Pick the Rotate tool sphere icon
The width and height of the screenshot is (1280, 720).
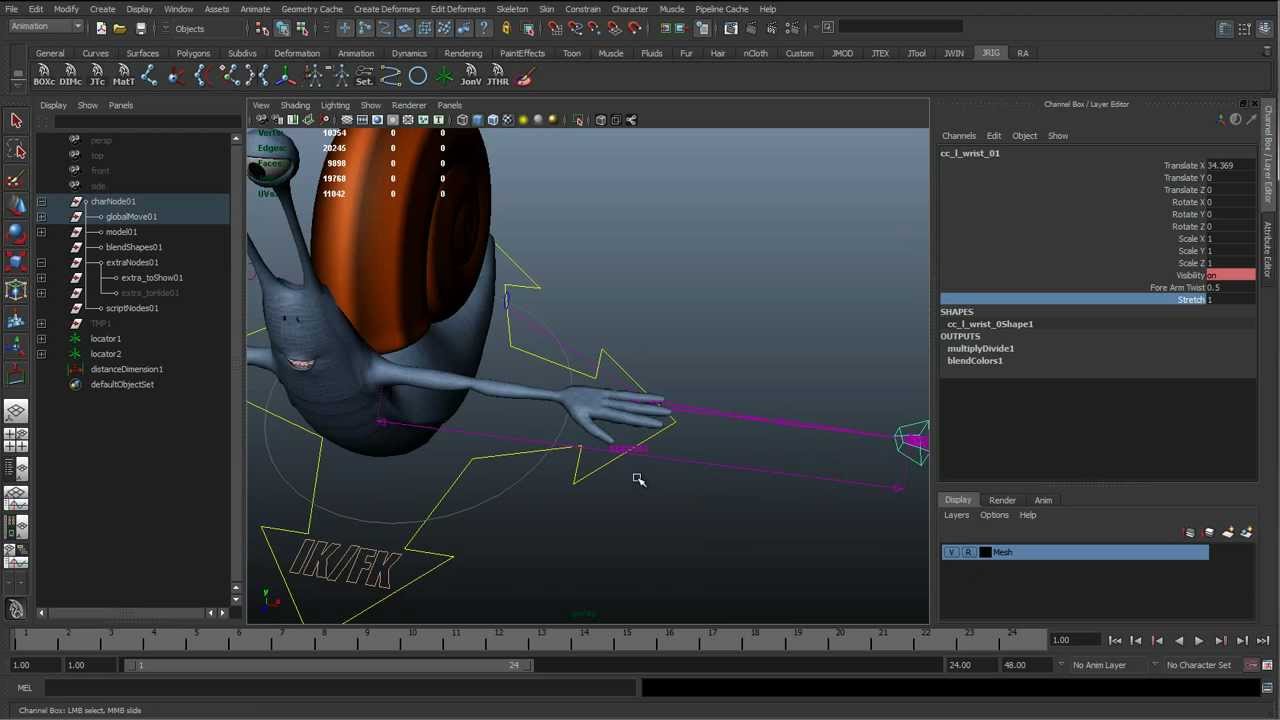click(16, 233)
